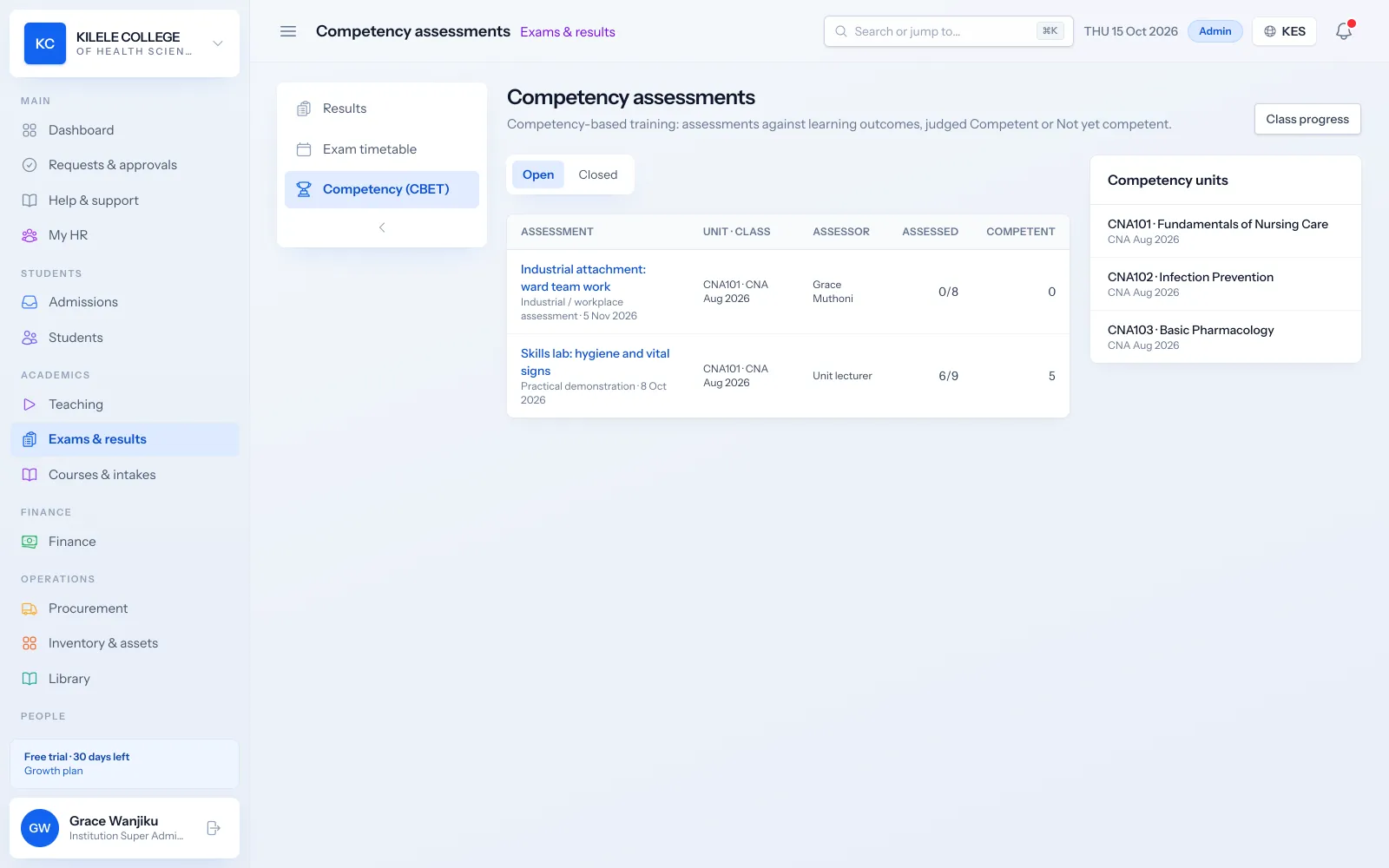This screenshot has width=1389, height=868.
Task: Switch to the Closed assessments tab
Action: click(x=598, y=174)
